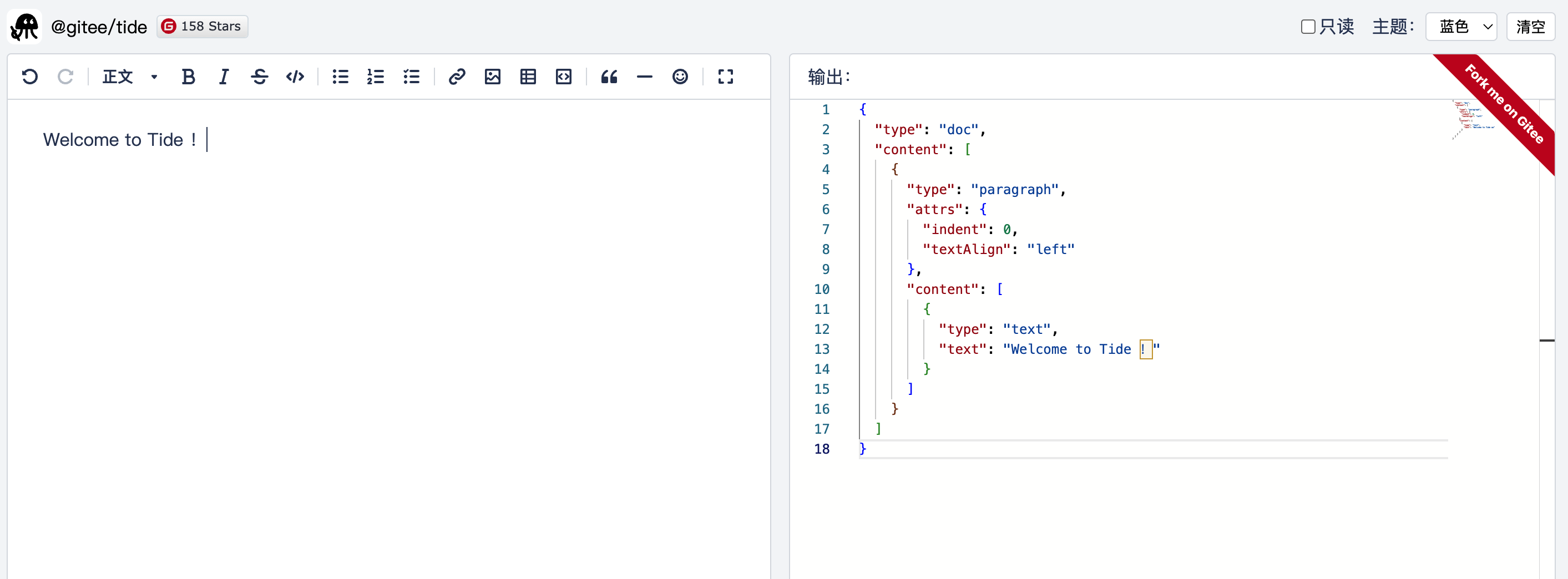Insert a code block
The height and width of the screenshot is (579, 1568).
[x=564, y=77]
